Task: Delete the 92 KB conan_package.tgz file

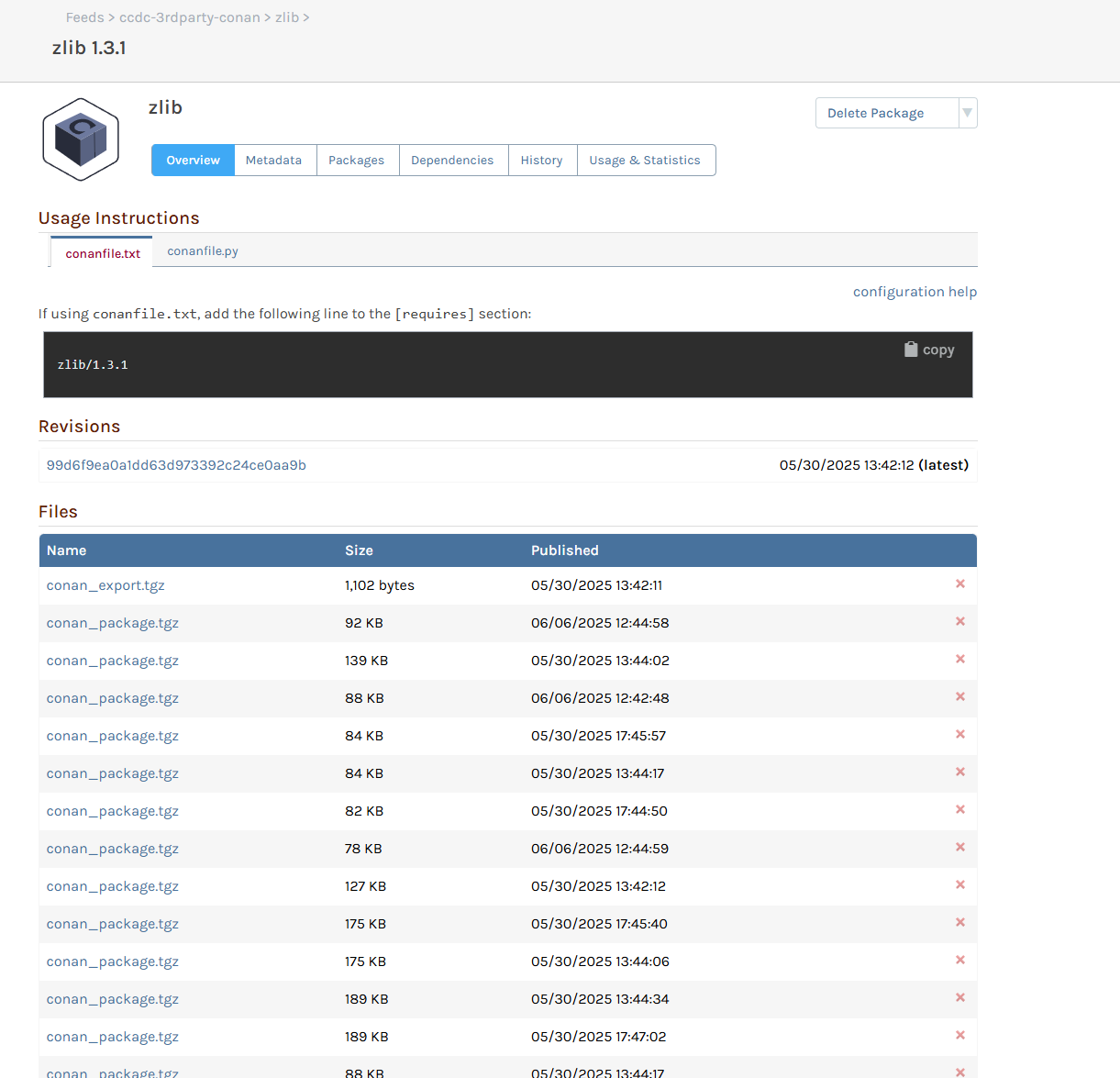Action: (959, 622)
